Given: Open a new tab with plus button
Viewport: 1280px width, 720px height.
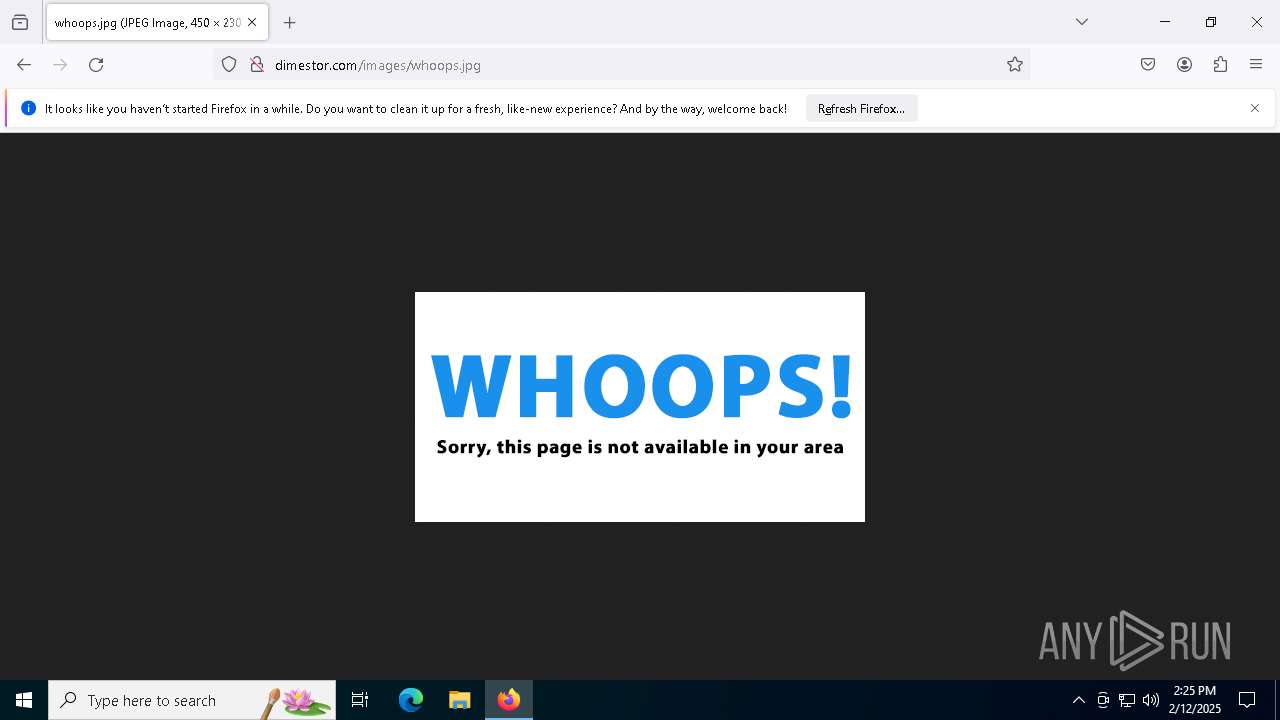Looking at the screenshot, I should [x=290, y=22].
